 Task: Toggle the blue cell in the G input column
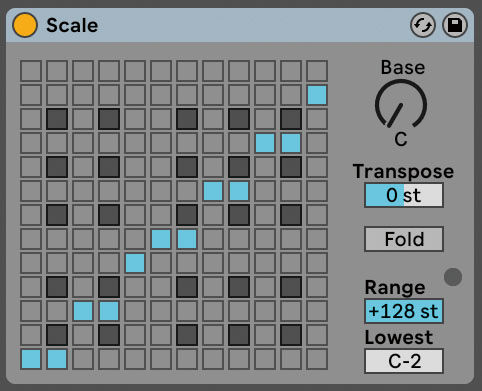coord(213,191)
